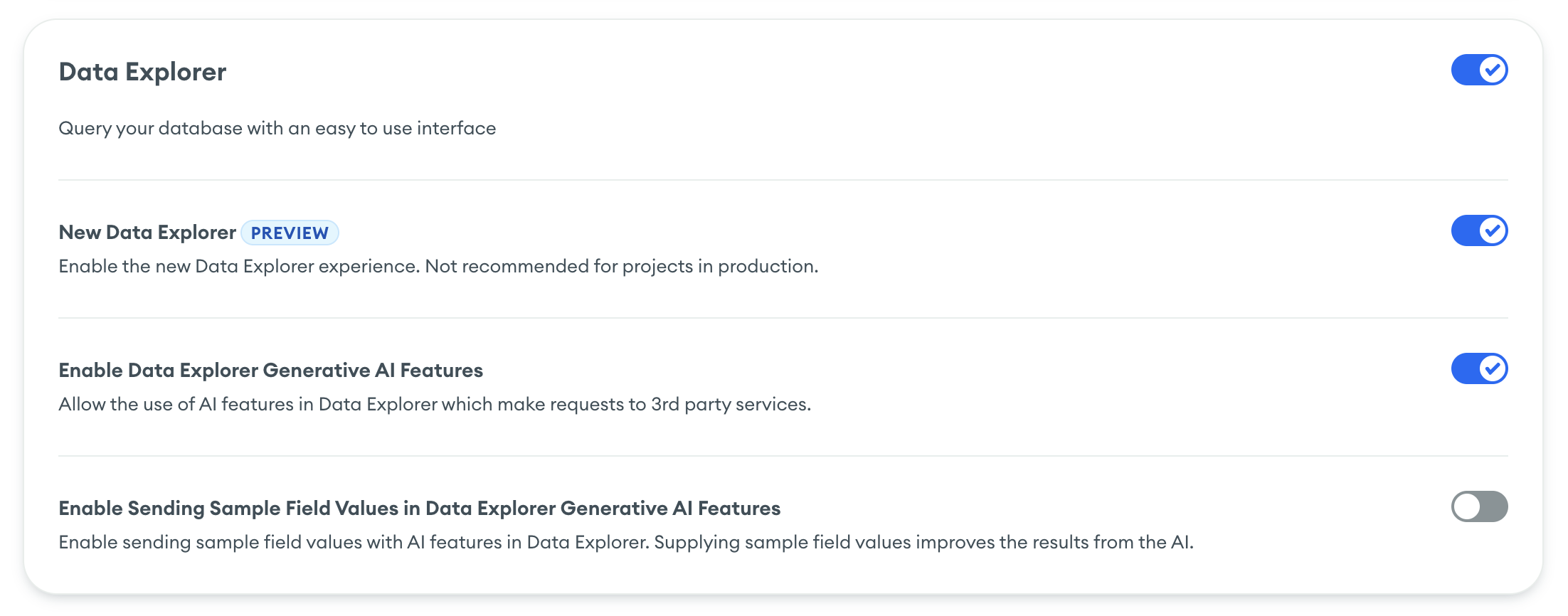Disable the Data Explorer feature

(1480, 70)
